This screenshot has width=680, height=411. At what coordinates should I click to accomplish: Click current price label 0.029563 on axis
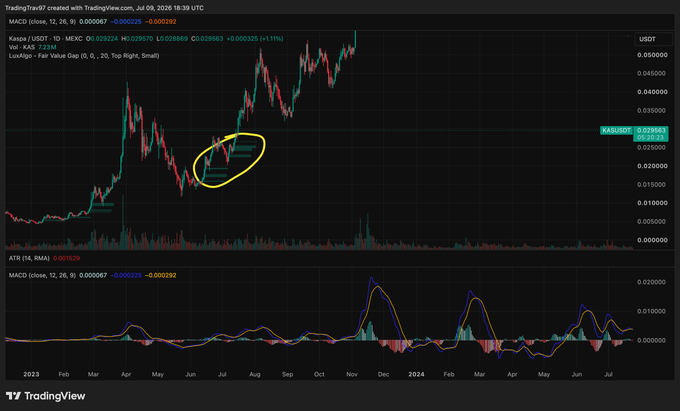point(651,130)
